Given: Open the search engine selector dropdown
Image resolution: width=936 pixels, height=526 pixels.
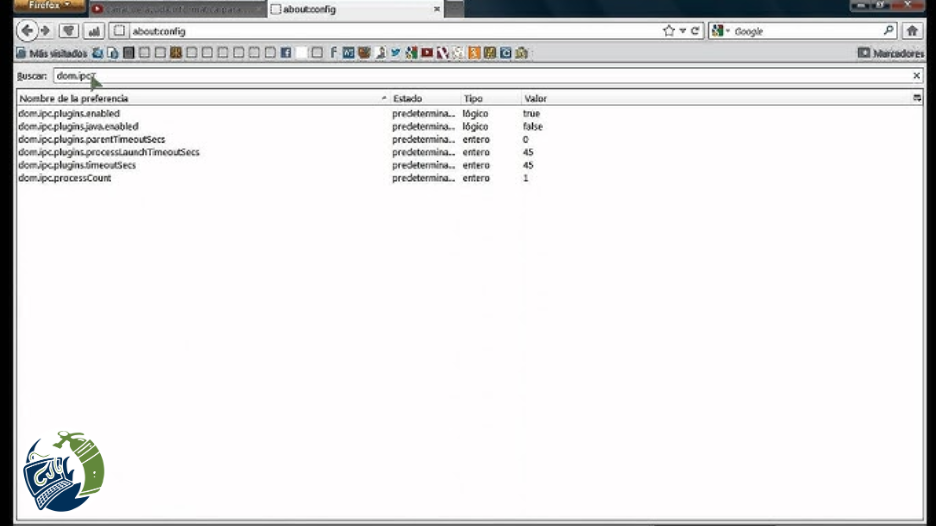Looking at the screenshot, I should [x=721, y=31].
